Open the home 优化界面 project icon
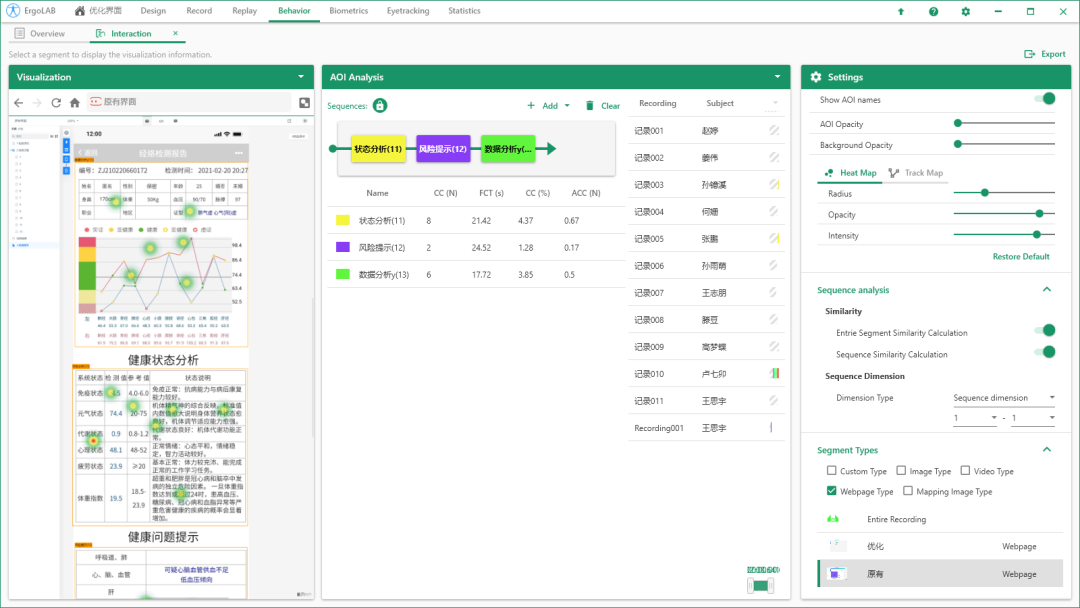The height and width of the screenshot is (608, 1080). pyautogui.click(x=80, y=11)
